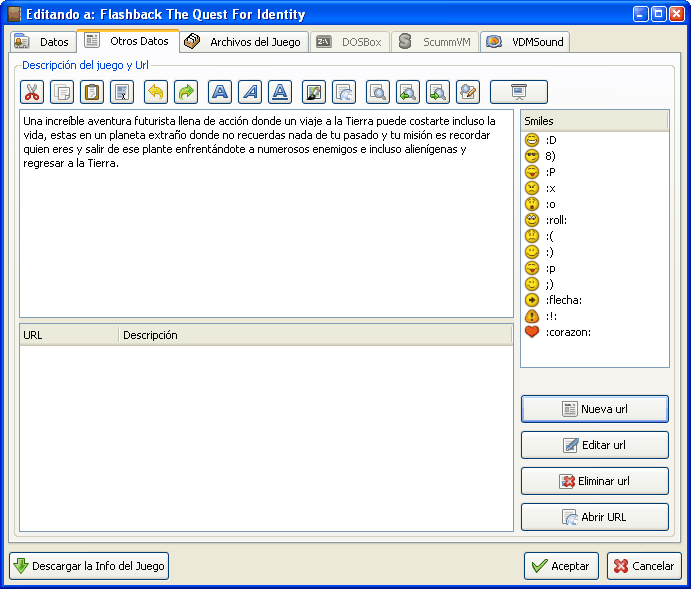The image size is (691, 589).
Task: Click the Editar url button
Action: (x=594, y=445)
